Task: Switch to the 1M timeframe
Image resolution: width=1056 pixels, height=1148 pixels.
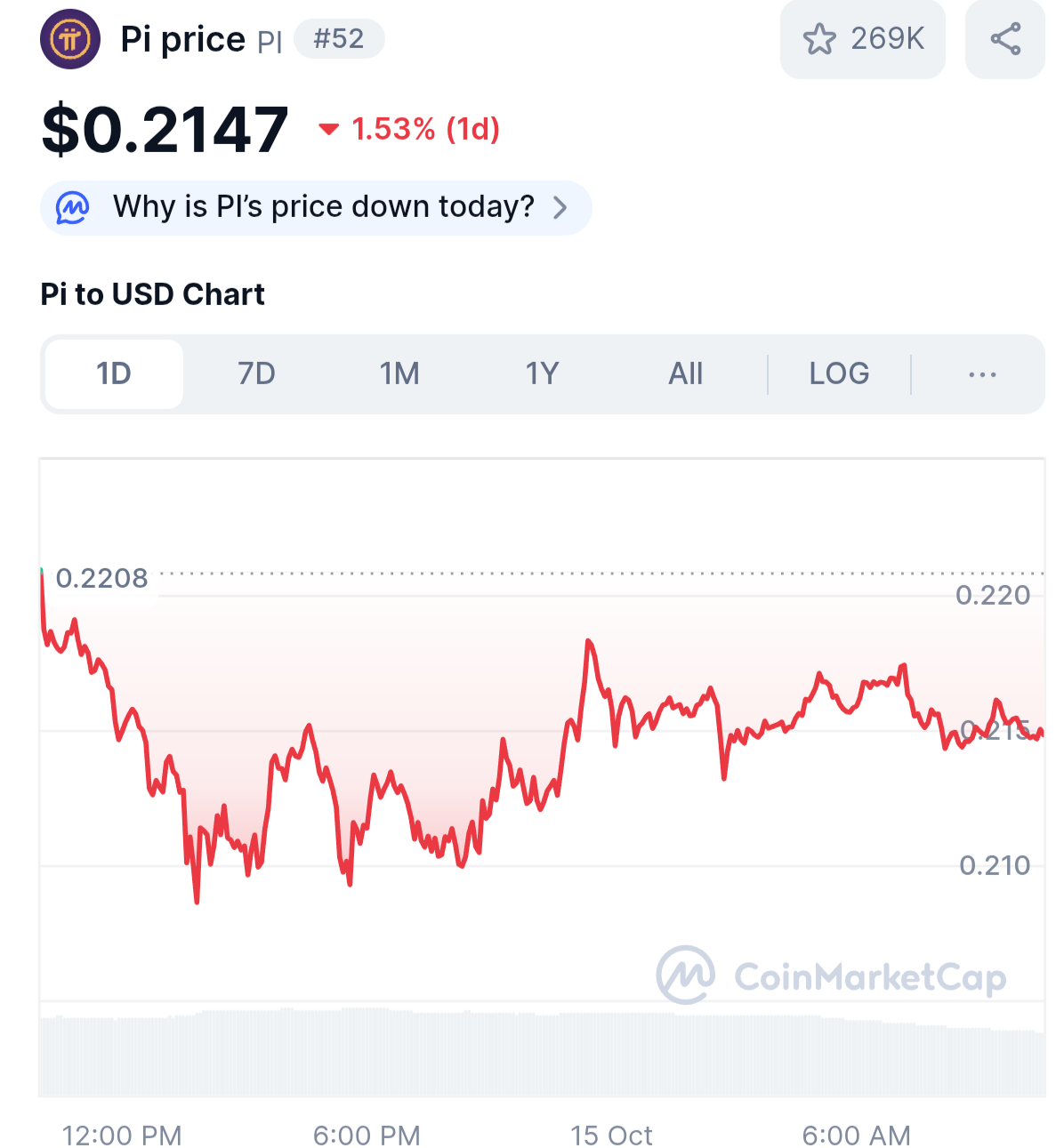Action: pos(399,374)
